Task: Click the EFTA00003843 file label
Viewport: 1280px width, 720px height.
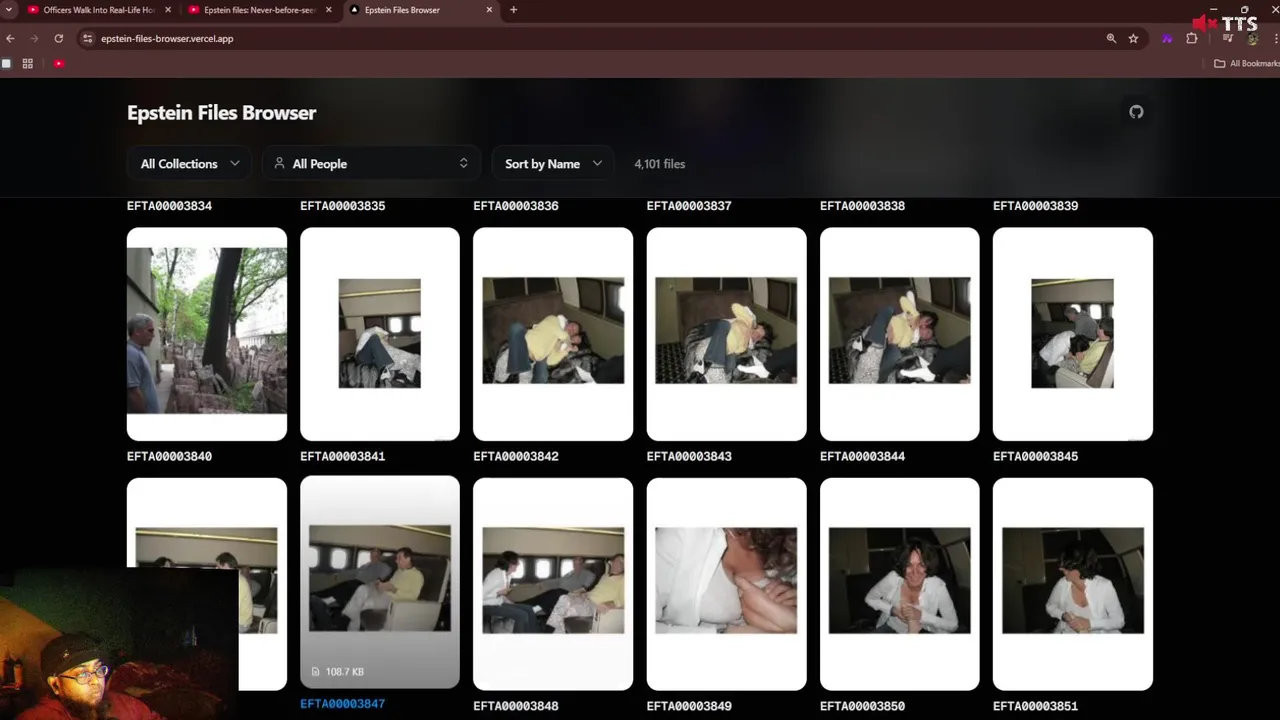Action: [x=689, y=456]
